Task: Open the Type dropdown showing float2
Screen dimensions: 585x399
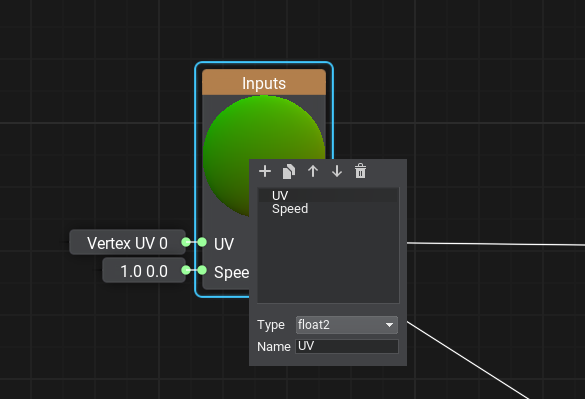Action: (347, 325)
